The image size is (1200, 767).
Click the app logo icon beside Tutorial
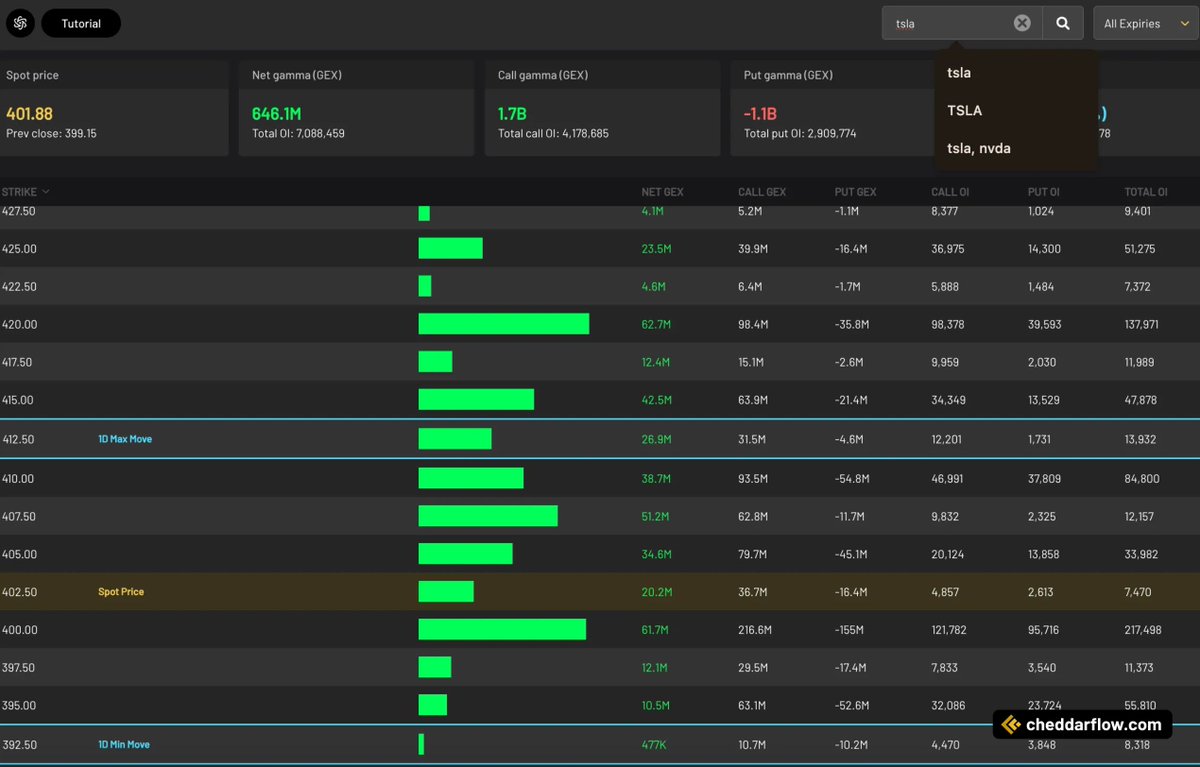[20, 23]
